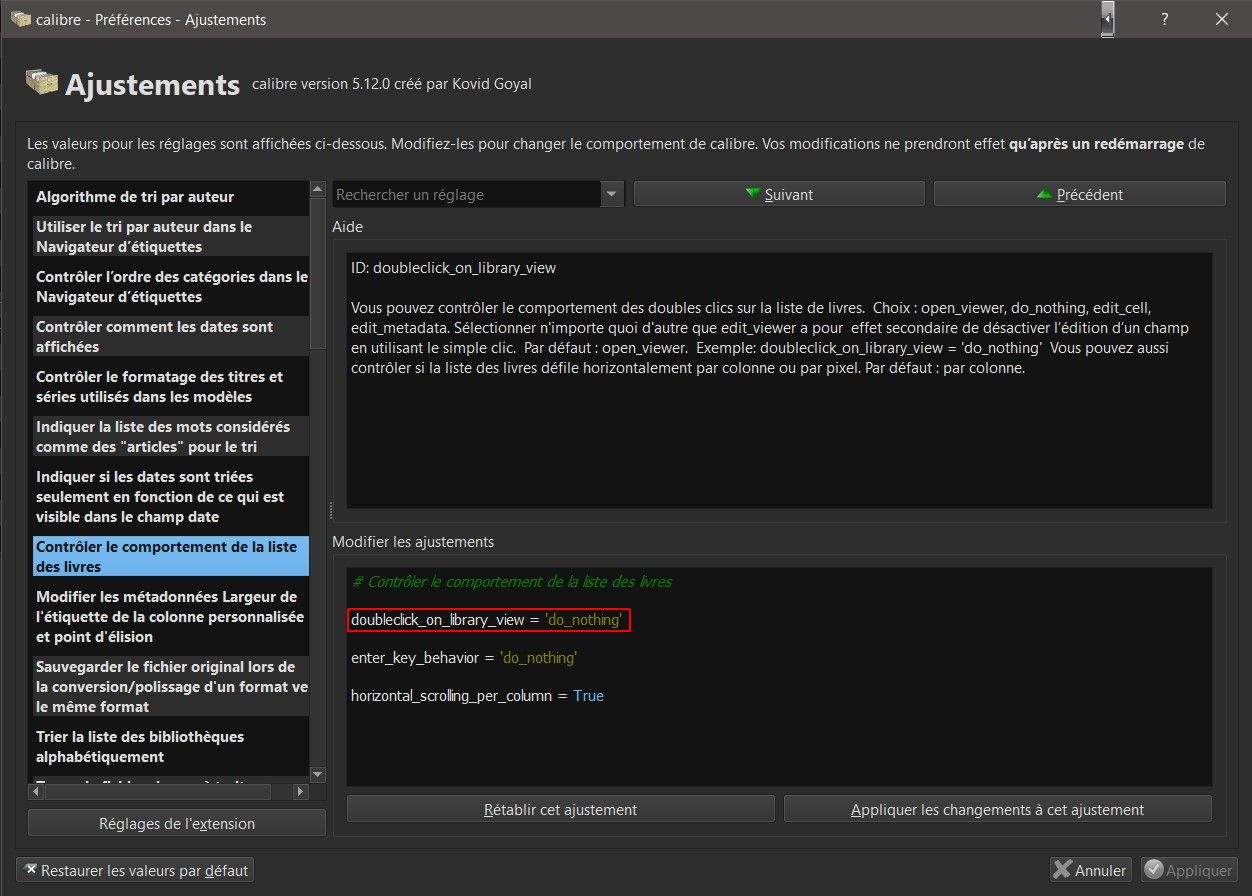Viewport: 1252px width, 896px height.
Task: Click the list horizontal scroll right arrow
Action: 300,792
